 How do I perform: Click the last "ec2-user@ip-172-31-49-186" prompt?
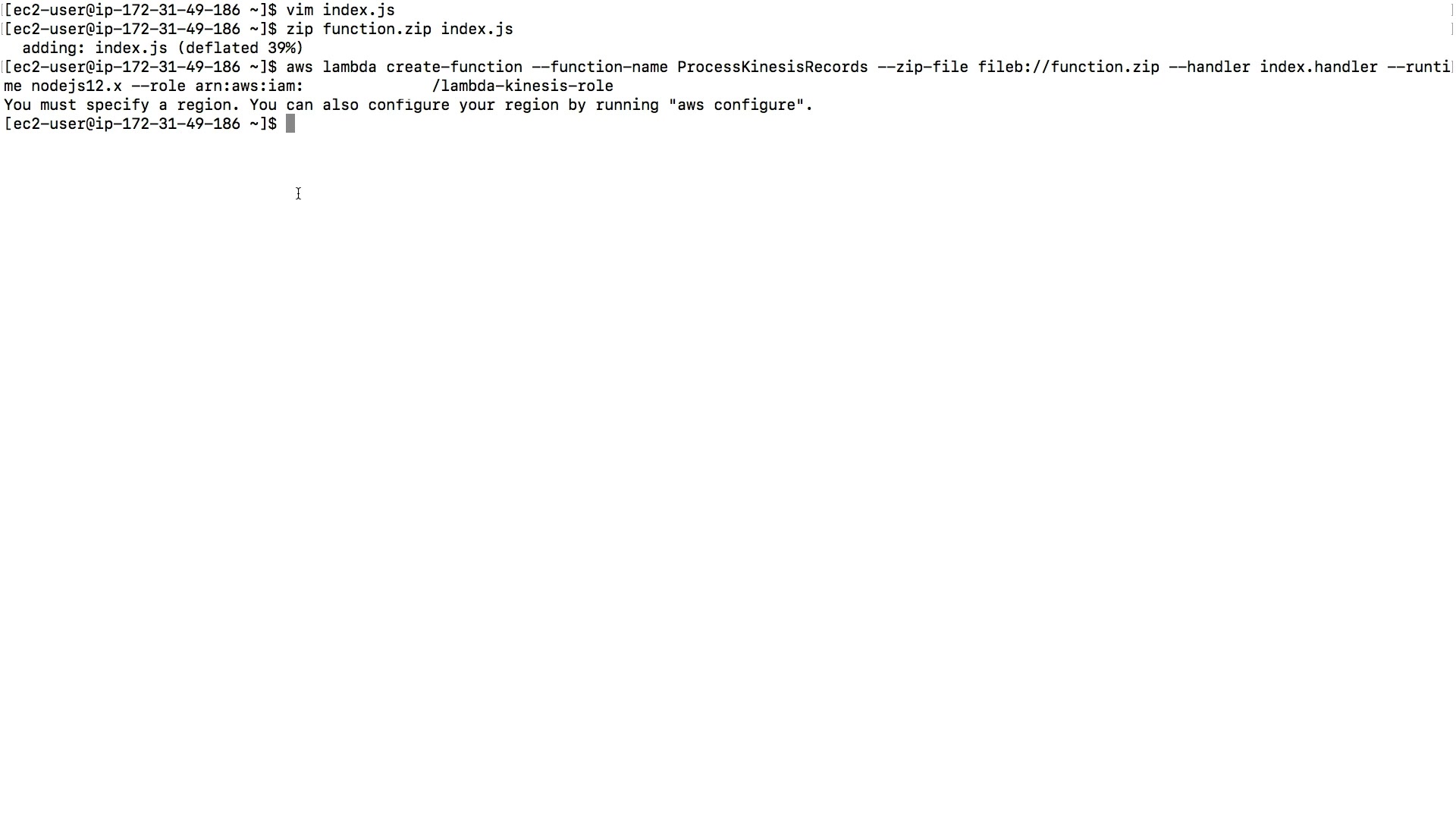coord(127,124)
